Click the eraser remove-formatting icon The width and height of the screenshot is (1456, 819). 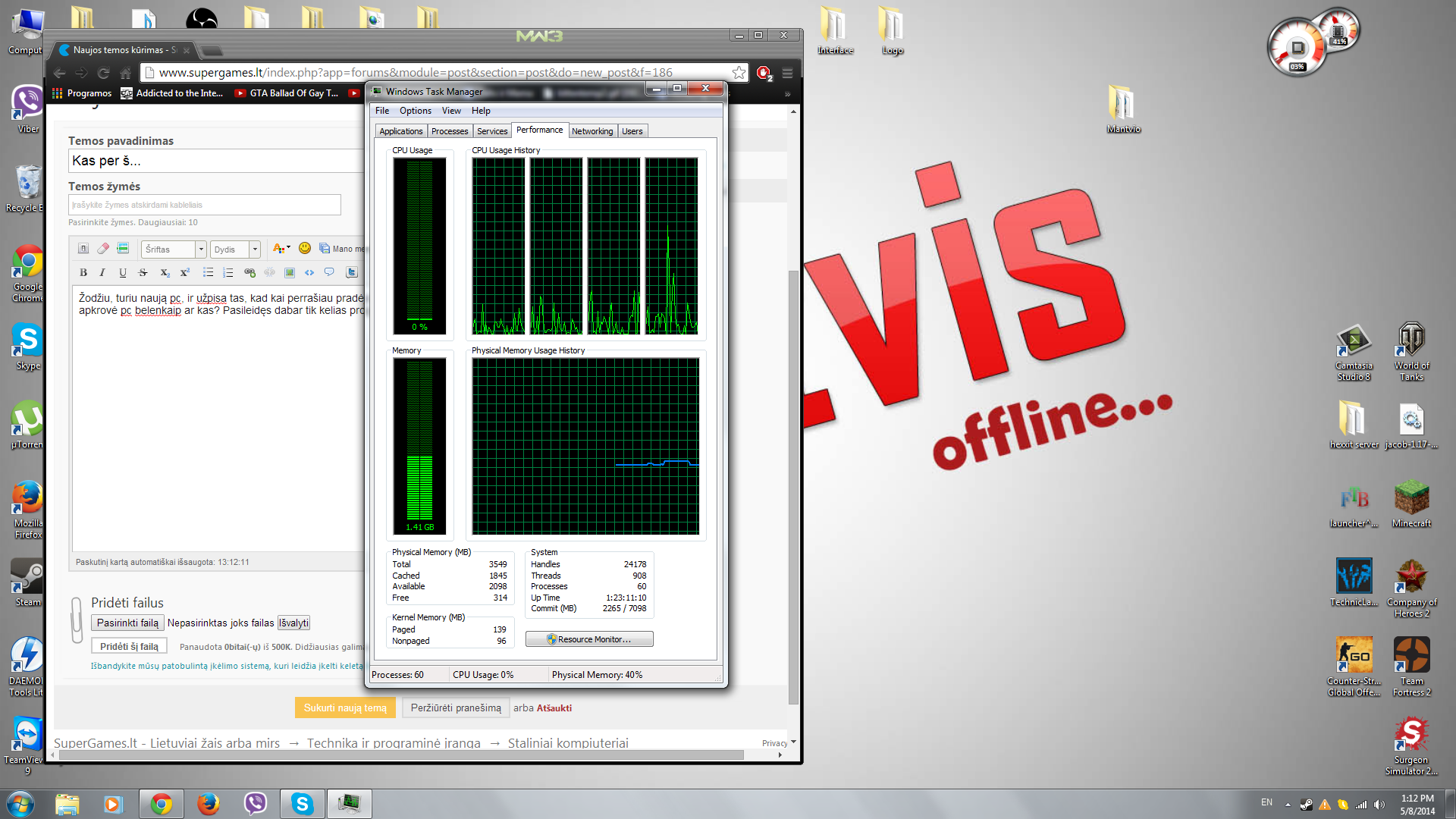(x=103, y=248)
